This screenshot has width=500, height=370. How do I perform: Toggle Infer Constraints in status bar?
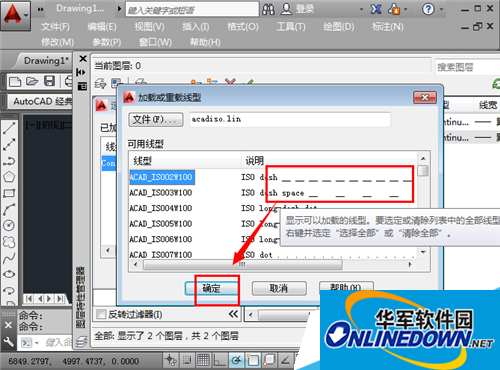coord(171,360)
